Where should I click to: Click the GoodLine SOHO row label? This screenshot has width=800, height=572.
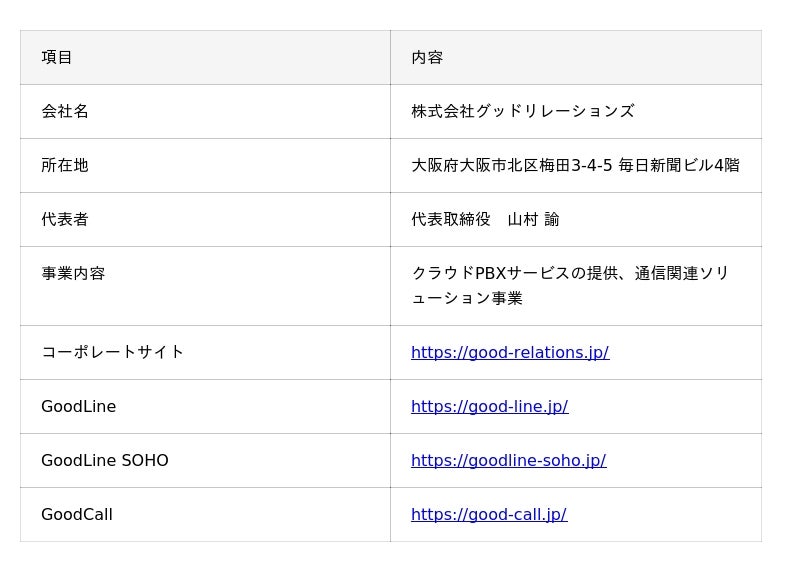(105, 461)
